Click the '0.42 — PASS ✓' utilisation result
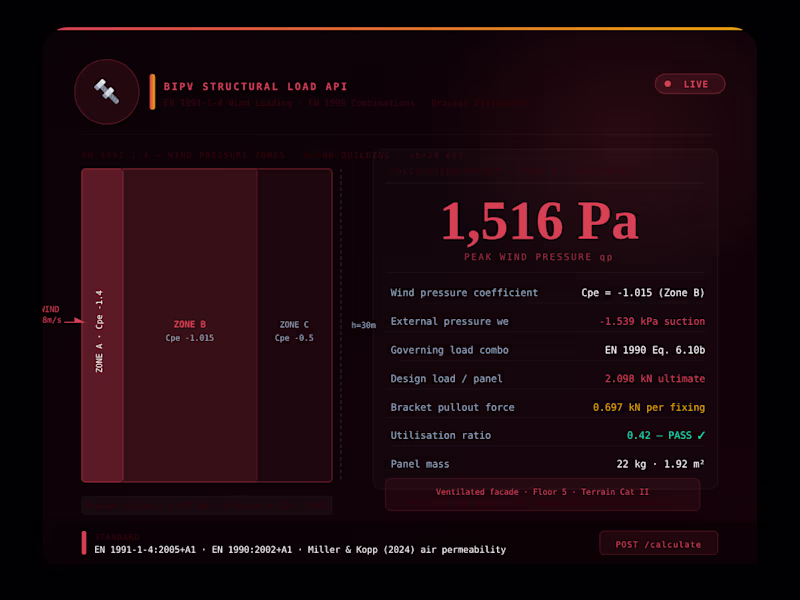Screen dimensions: 800x600 [666, 435]
